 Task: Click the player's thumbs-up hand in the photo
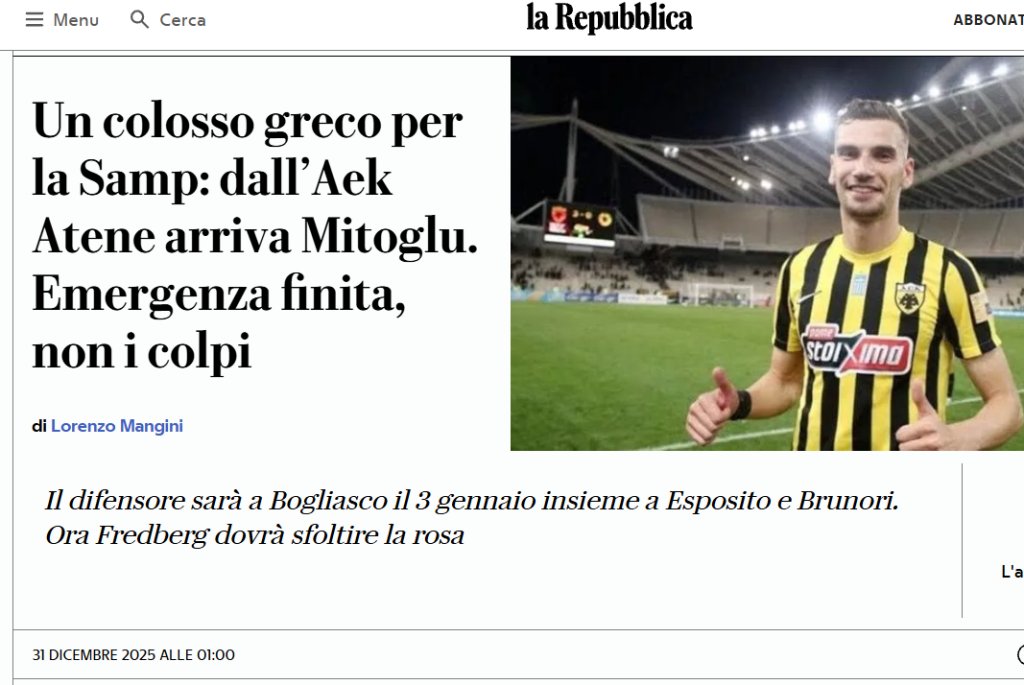click(714, 407)
